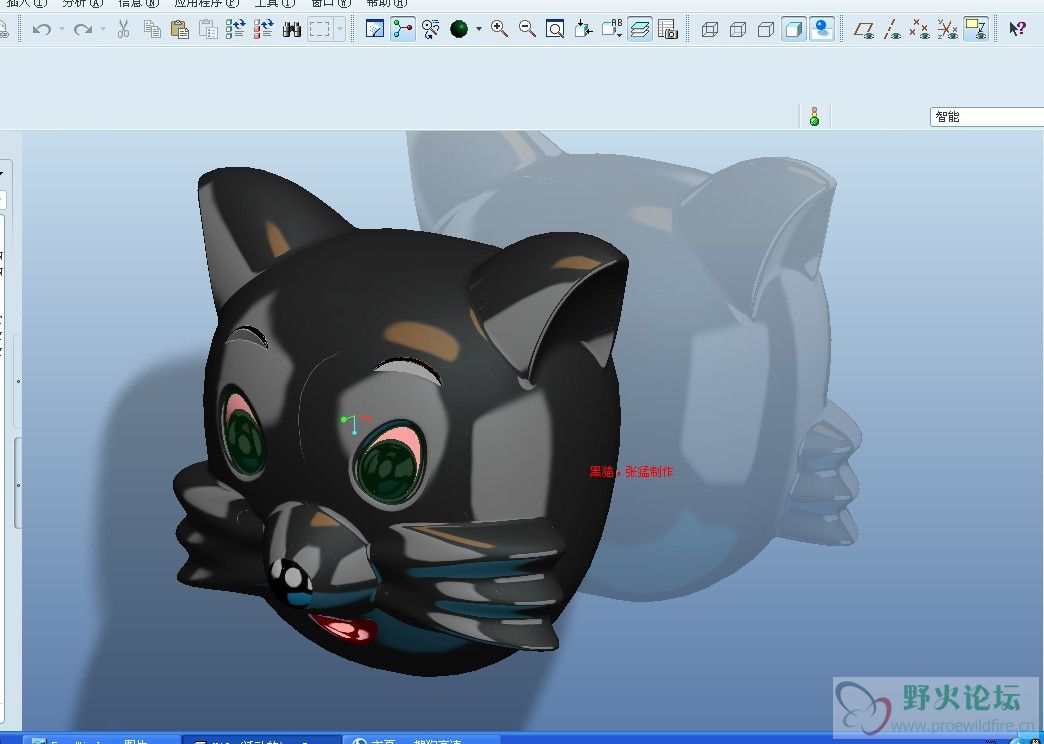Click the Reorient view icon
This screenshot has width=1044, height=744.
pos(583,29)
